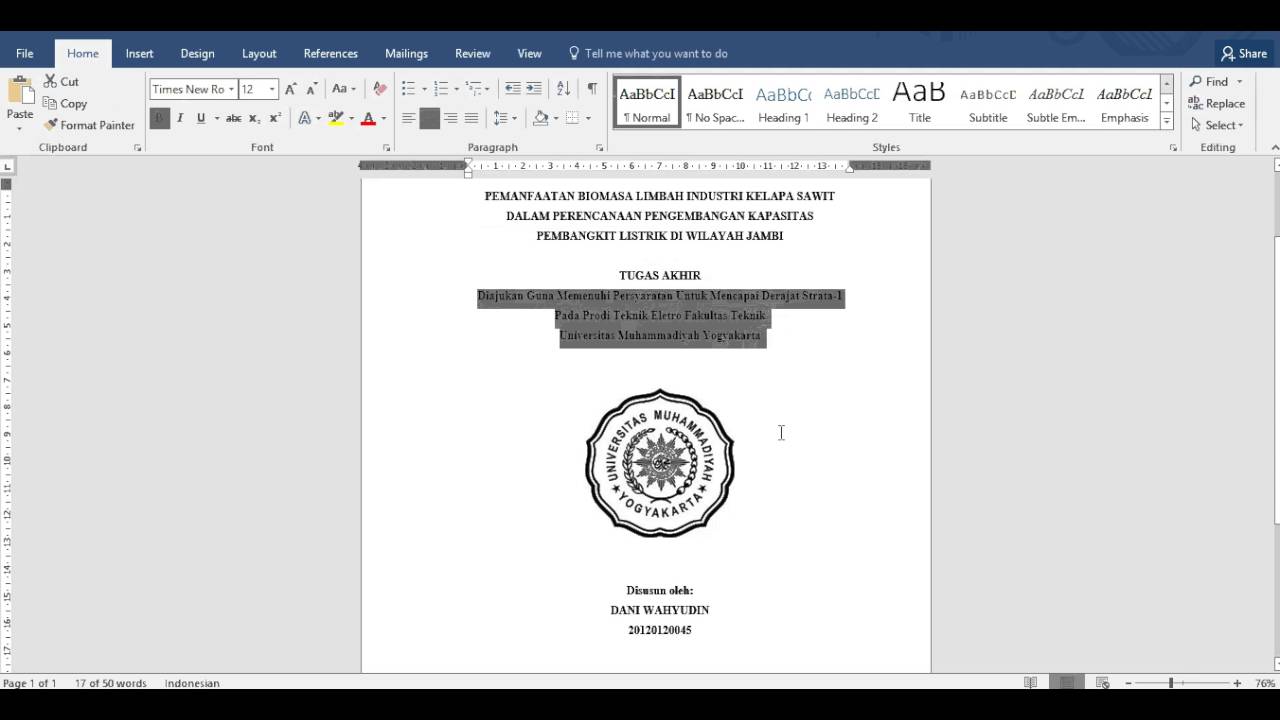Apply the Heading 1 style
Image resolution: width=1280 pixels, height=720 pixels.
pos(783,104)
